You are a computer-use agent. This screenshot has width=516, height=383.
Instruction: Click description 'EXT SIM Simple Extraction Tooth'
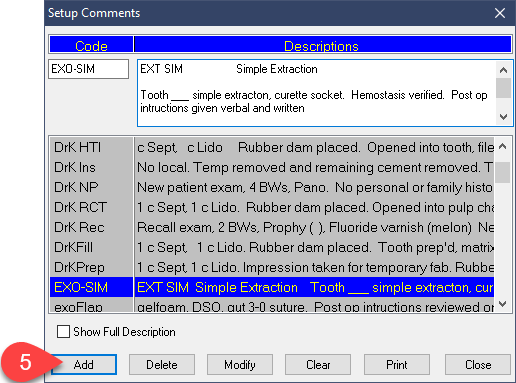[314, 287]
